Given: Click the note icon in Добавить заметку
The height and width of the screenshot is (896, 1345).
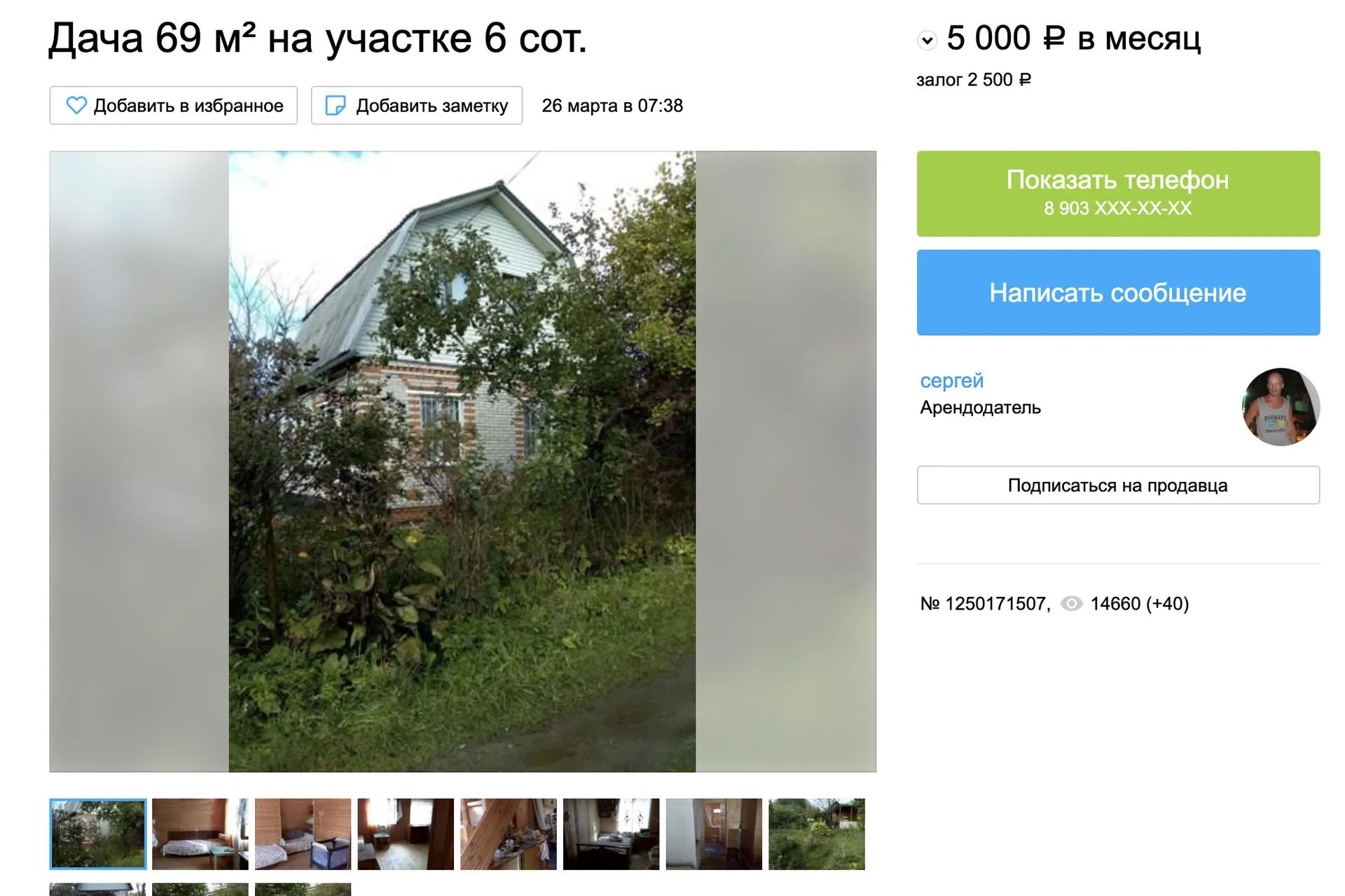Looking at the screenshot, I should click(x=336, y=106).
